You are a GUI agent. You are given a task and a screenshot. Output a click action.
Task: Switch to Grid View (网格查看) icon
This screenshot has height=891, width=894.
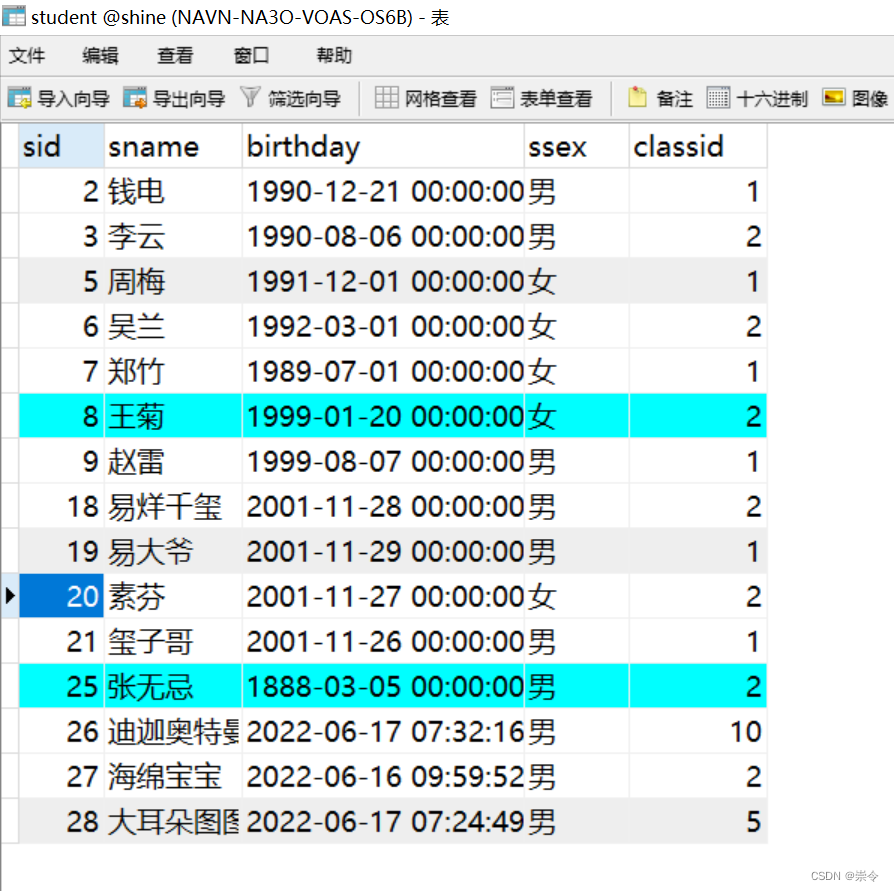(386, 97)
